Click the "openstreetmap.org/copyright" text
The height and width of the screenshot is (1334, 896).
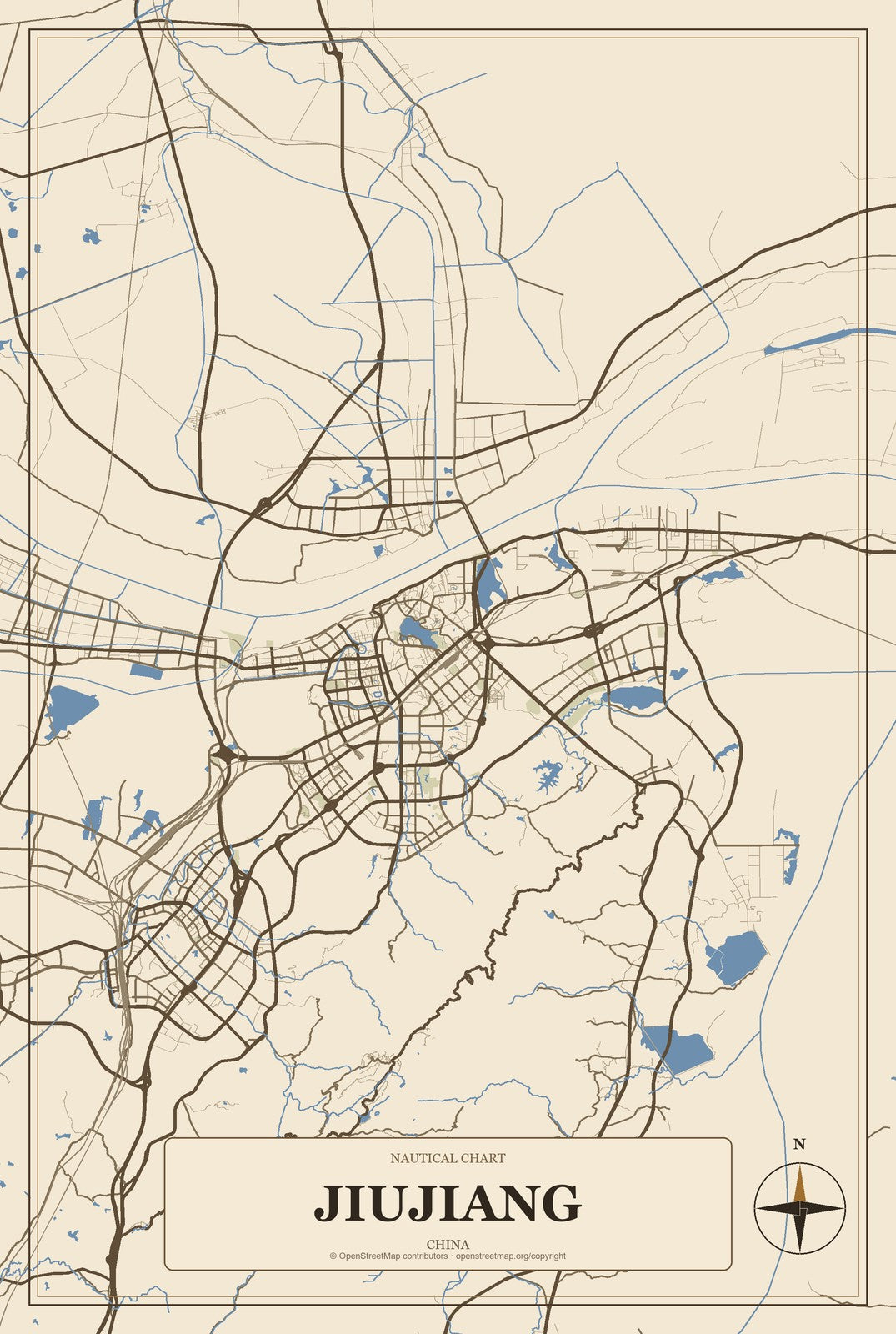click(x=511, y=1256)
